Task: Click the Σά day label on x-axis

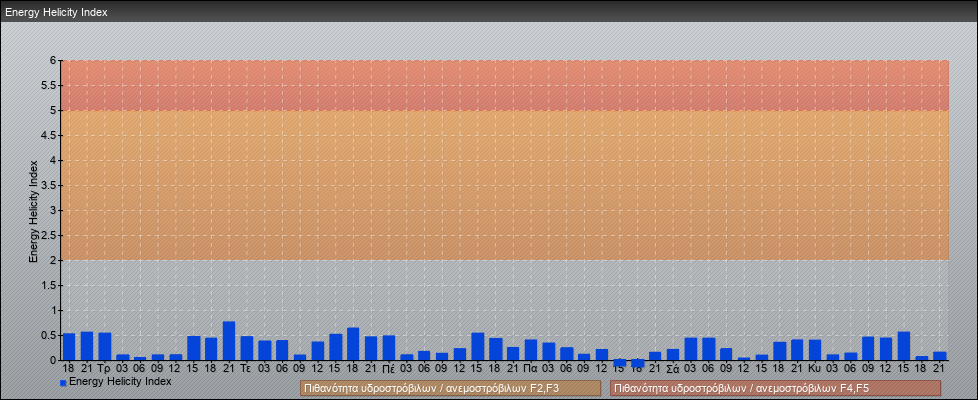Action: coord(673,368)
